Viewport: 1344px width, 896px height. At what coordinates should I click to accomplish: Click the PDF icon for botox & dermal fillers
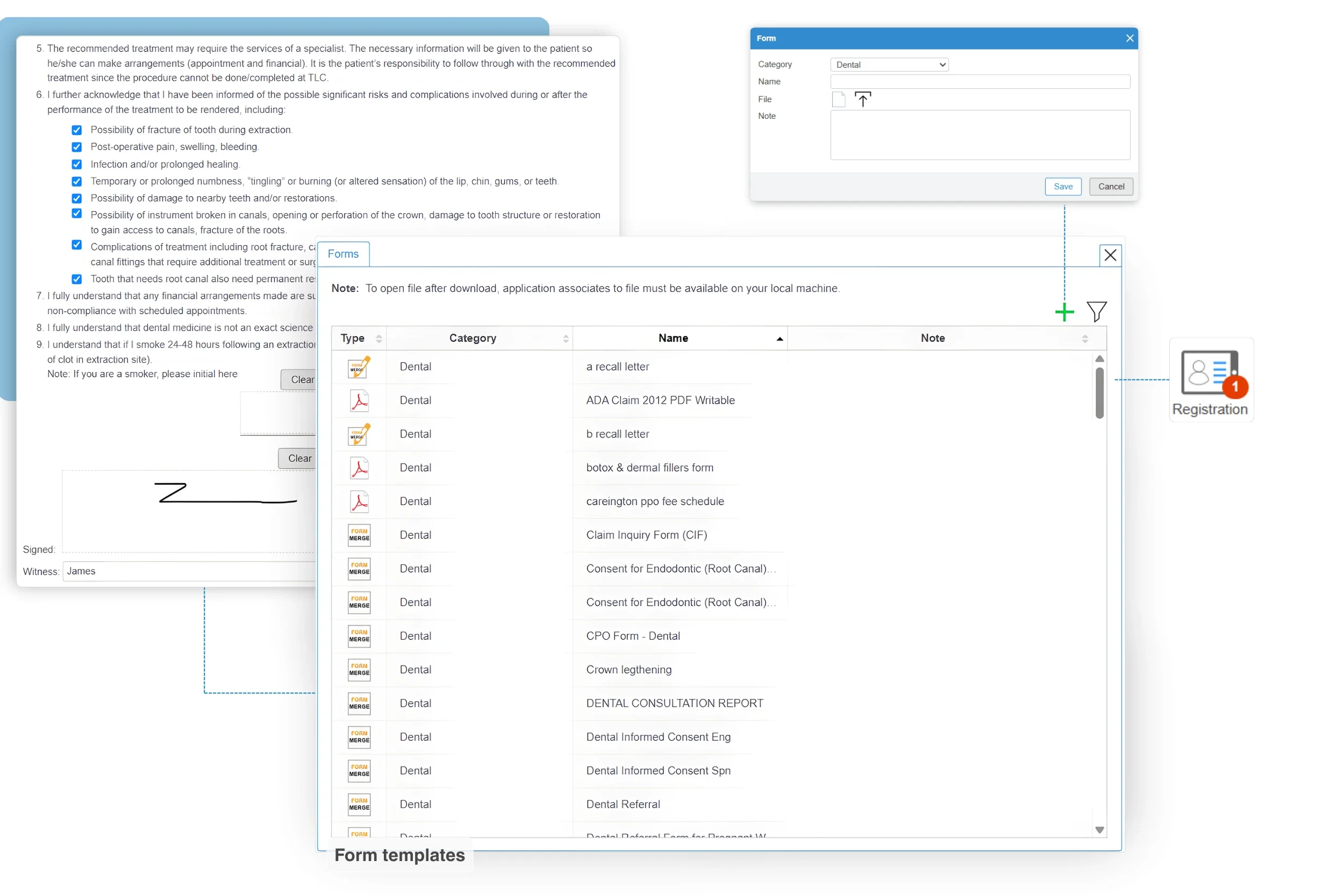358,468
